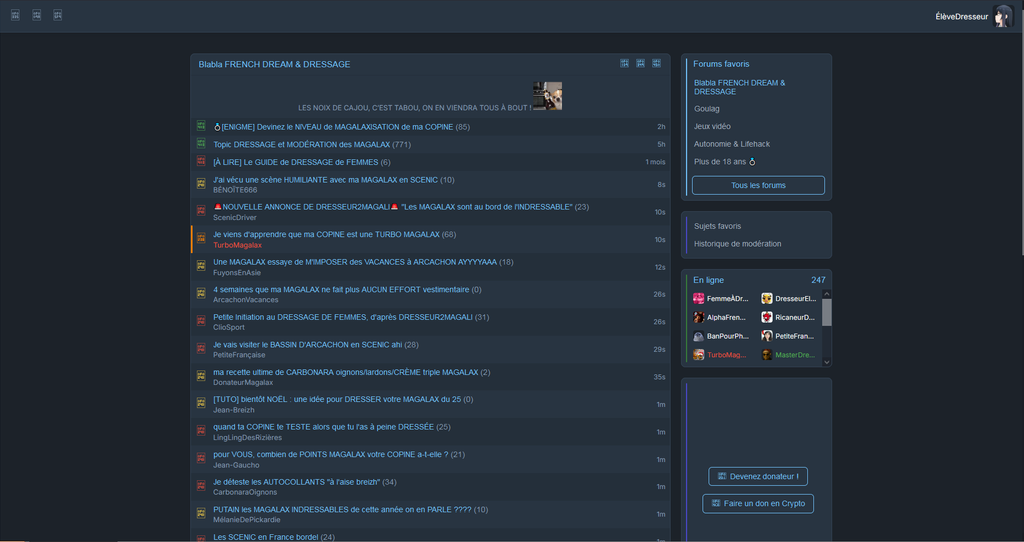Click the Faire un don en Crypto button
1024x542 pixels.
tap(758, 503)
